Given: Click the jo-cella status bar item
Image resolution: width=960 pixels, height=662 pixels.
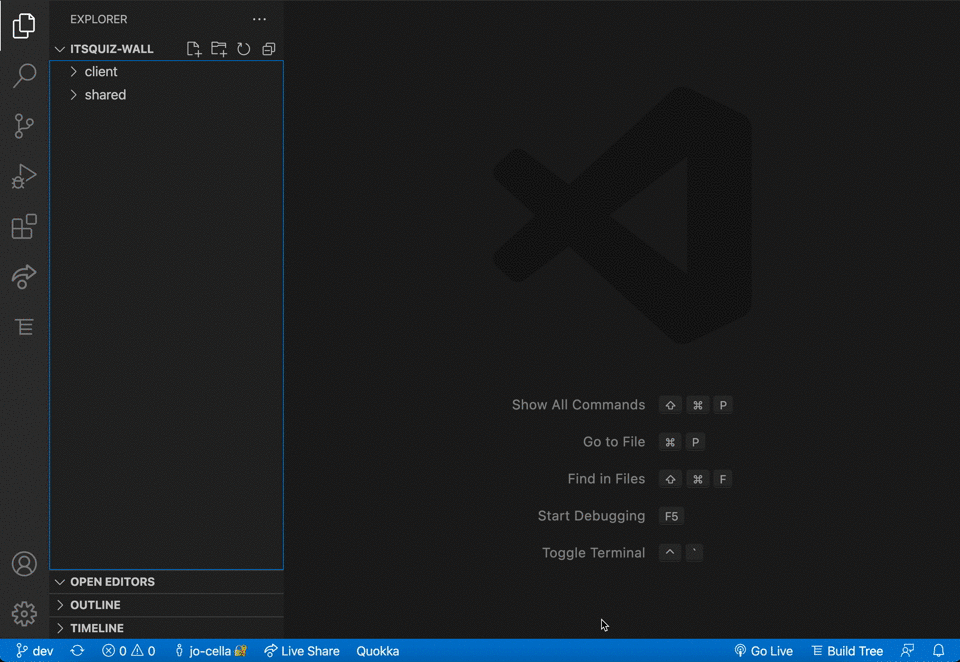Looking at the screenshot, I should pos(211,651).
